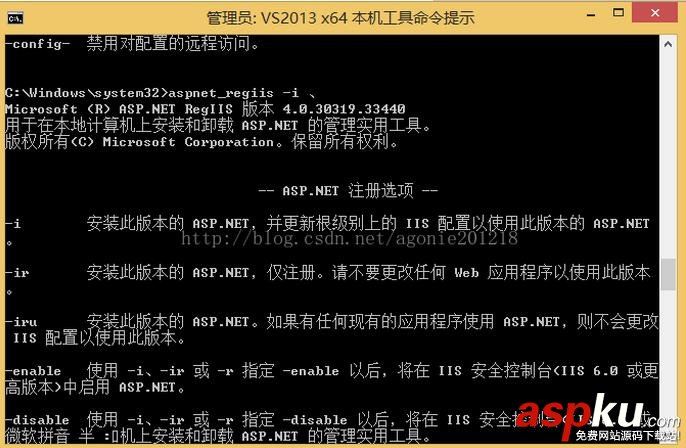Maximize the command prompt window

(x=618, y=13)
